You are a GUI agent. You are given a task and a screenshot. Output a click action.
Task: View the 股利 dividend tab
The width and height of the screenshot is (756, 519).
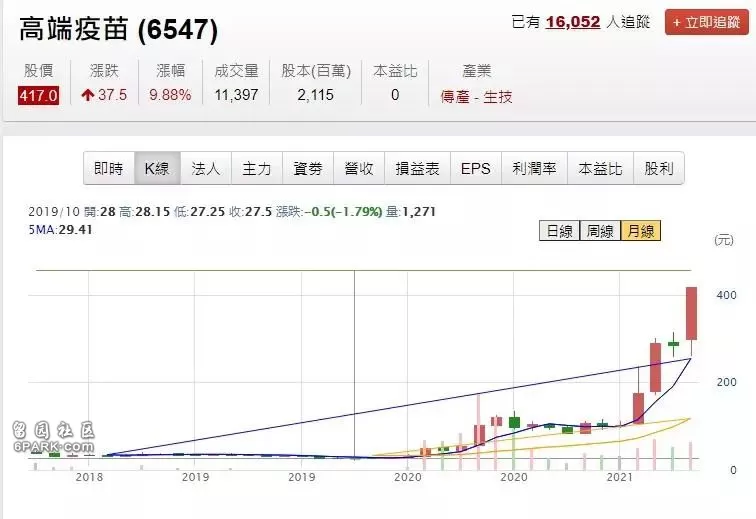(659, 168)
